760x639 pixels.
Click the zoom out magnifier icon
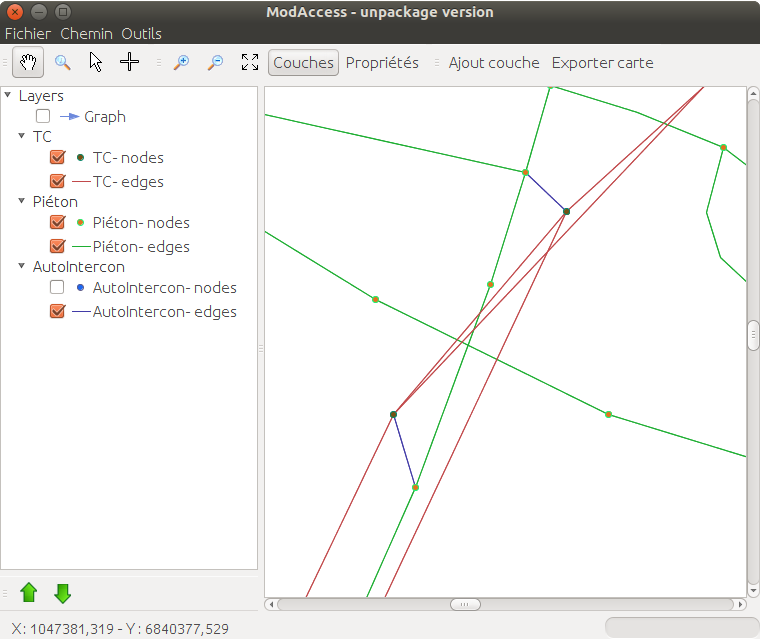[216, 63]
